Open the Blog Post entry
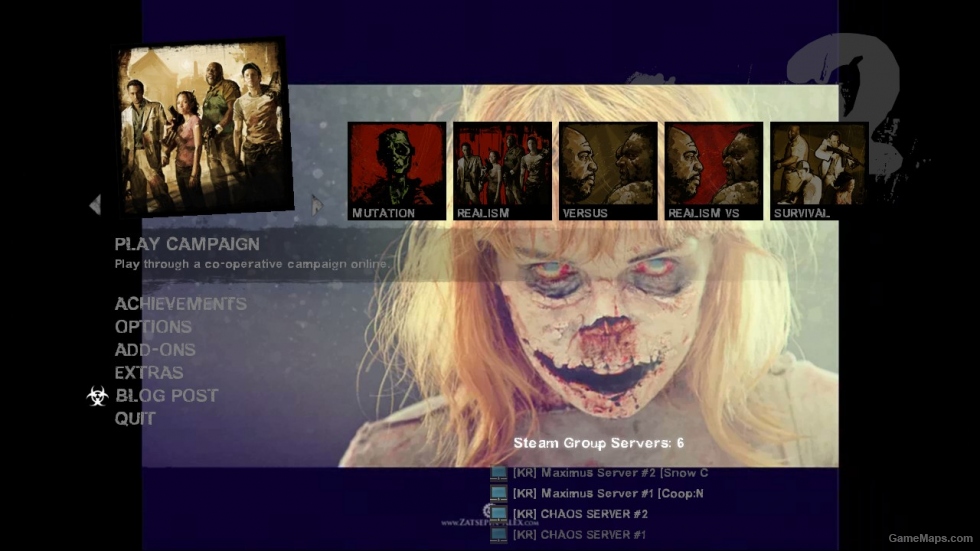The height and width of the screenshot is (551, 980). click(167, 395)
